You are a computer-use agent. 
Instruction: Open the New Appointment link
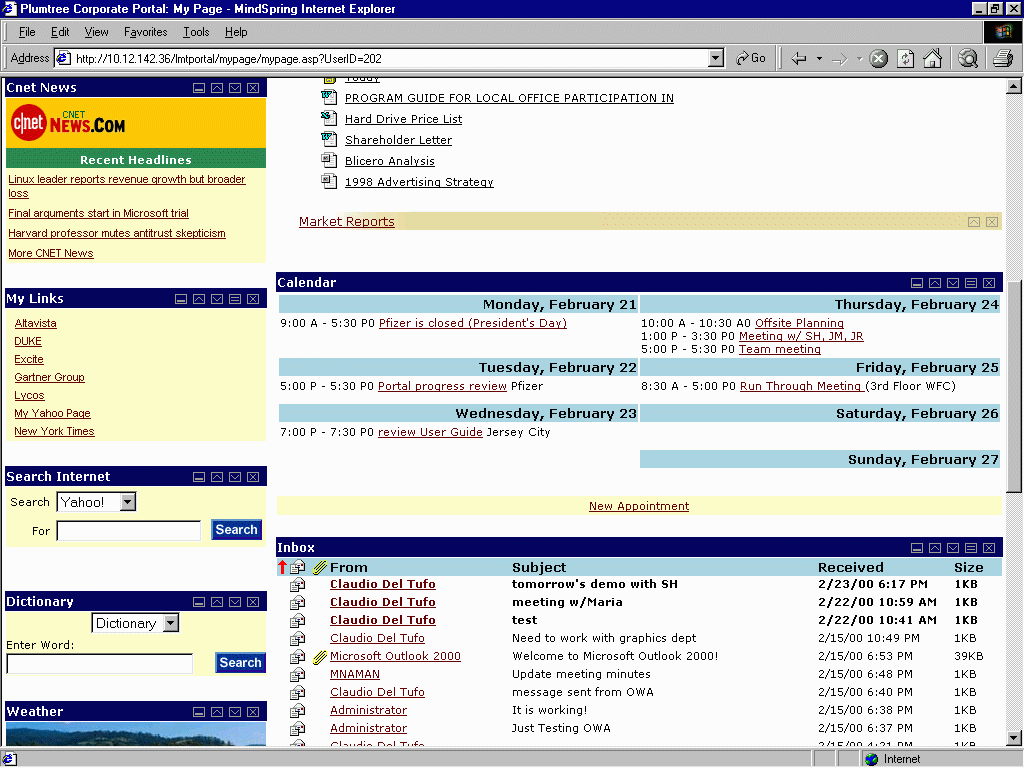pos(639,506)
